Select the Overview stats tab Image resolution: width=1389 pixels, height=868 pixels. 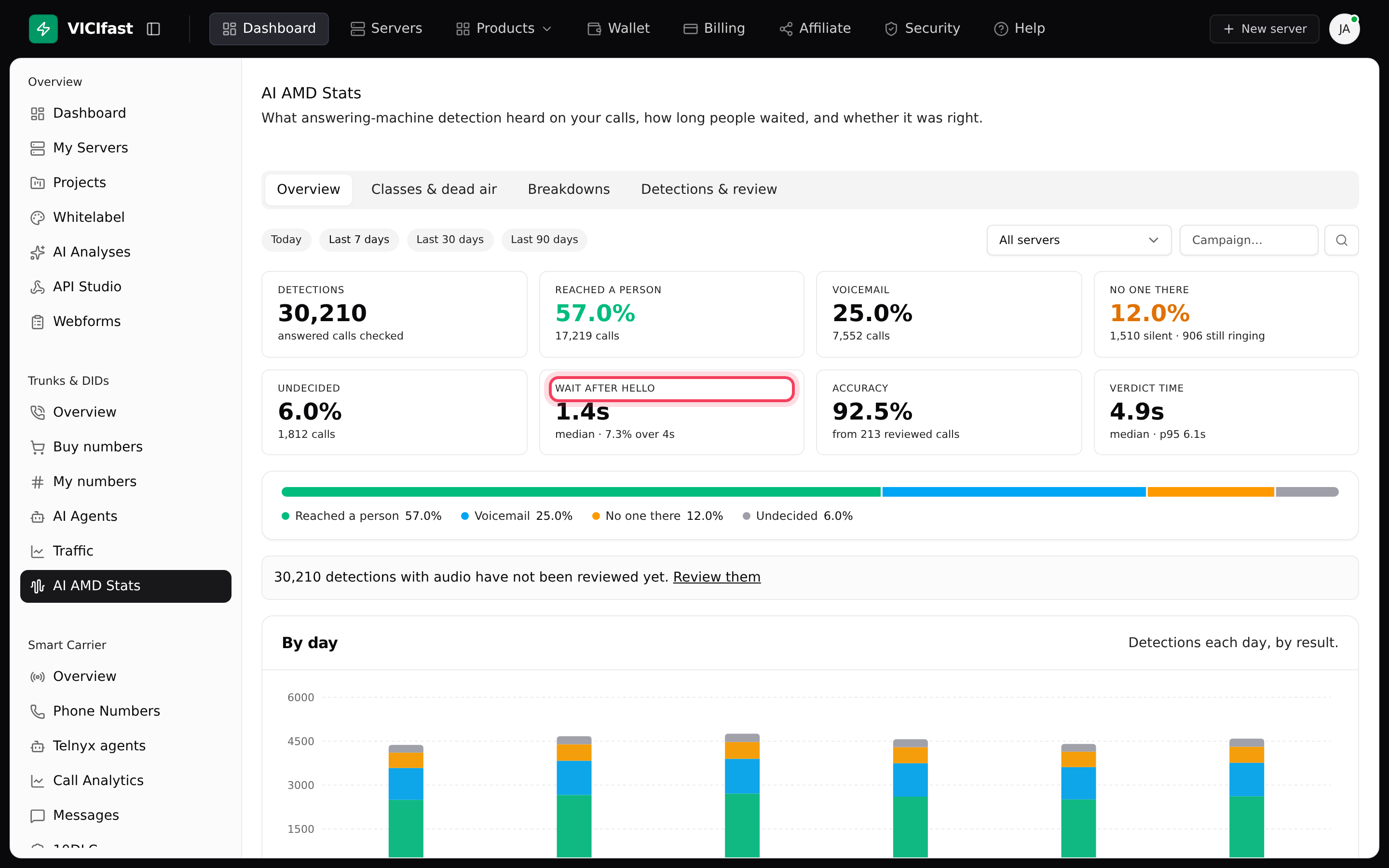point(308,190)
